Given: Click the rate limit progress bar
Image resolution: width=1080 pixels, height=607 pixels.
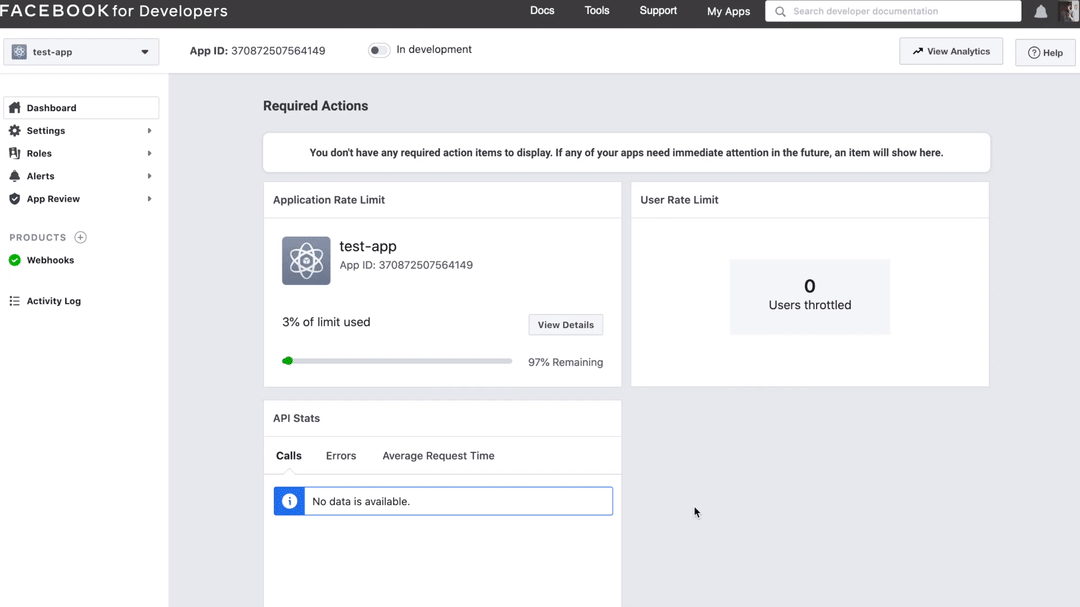Looking at the screenshot, I should coord(397,360).
